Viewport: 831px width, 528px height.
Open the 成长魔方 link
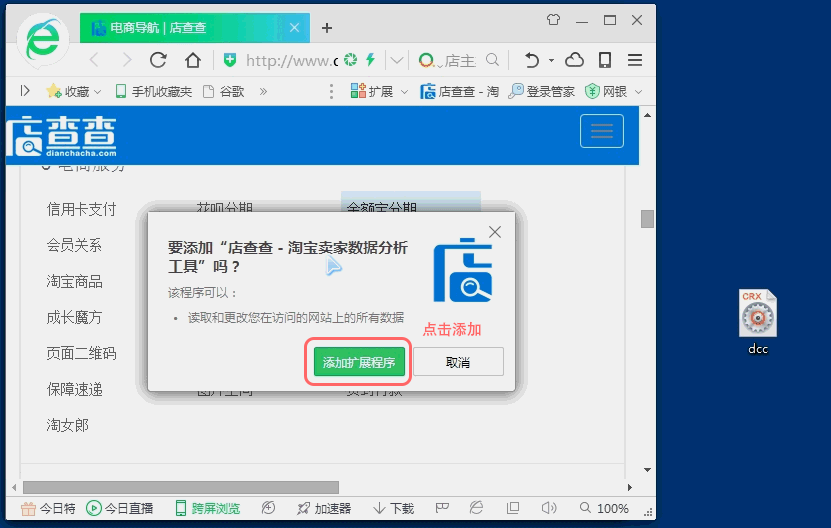tap(74, 317)
